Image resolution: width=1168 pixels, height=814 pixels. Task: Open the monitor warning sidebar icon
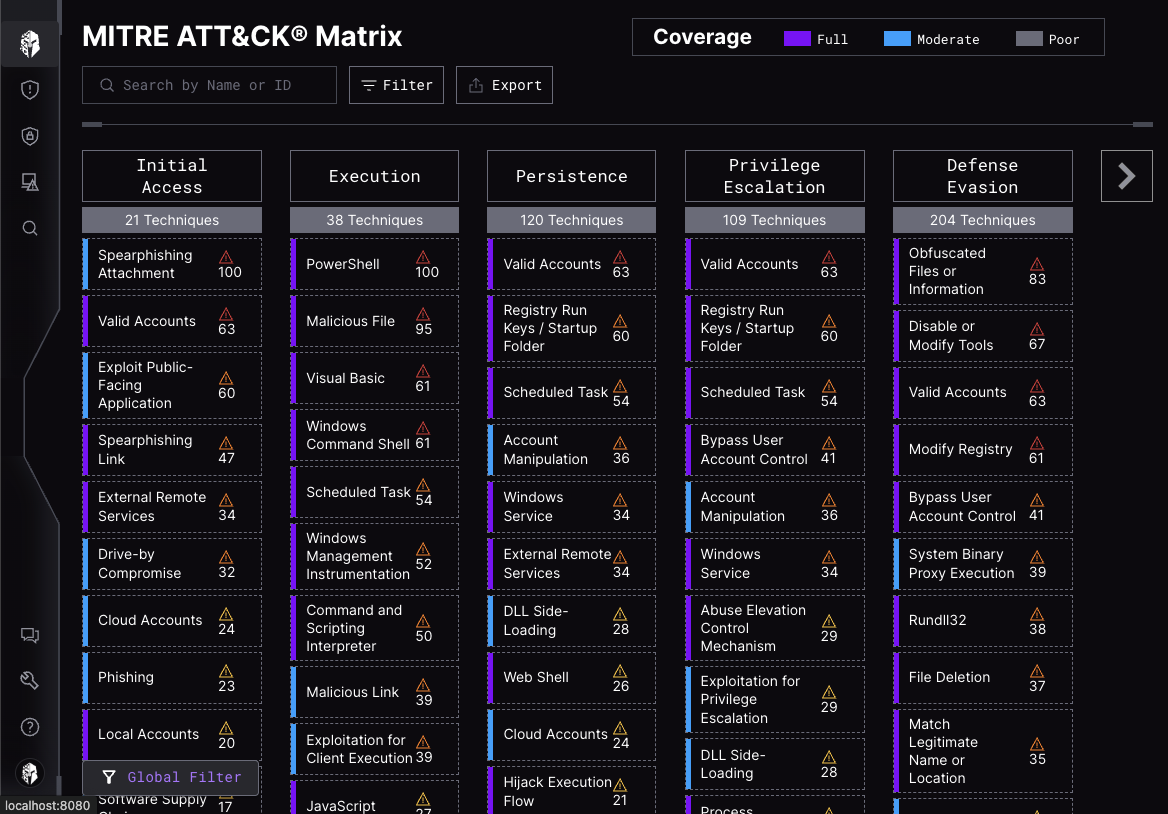(30, 182)
